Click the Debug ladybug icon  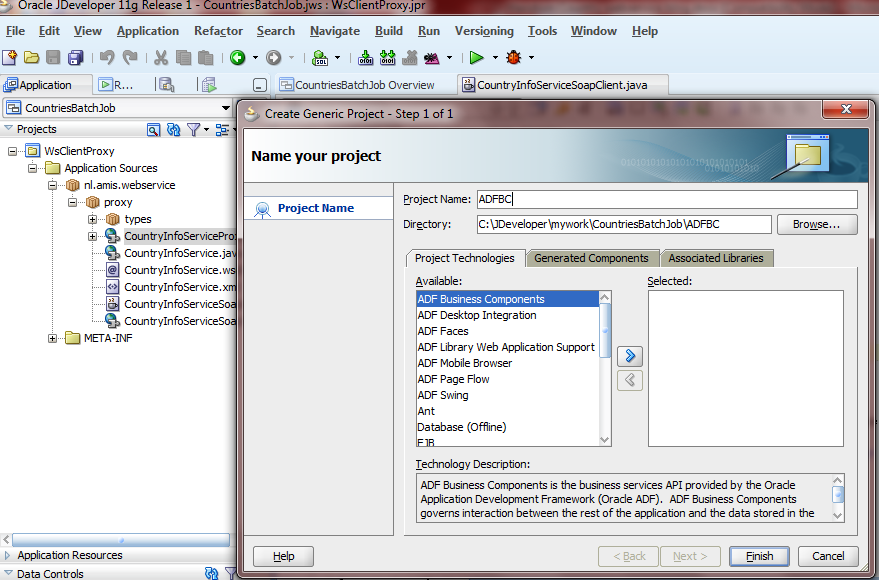pos(513,58)
